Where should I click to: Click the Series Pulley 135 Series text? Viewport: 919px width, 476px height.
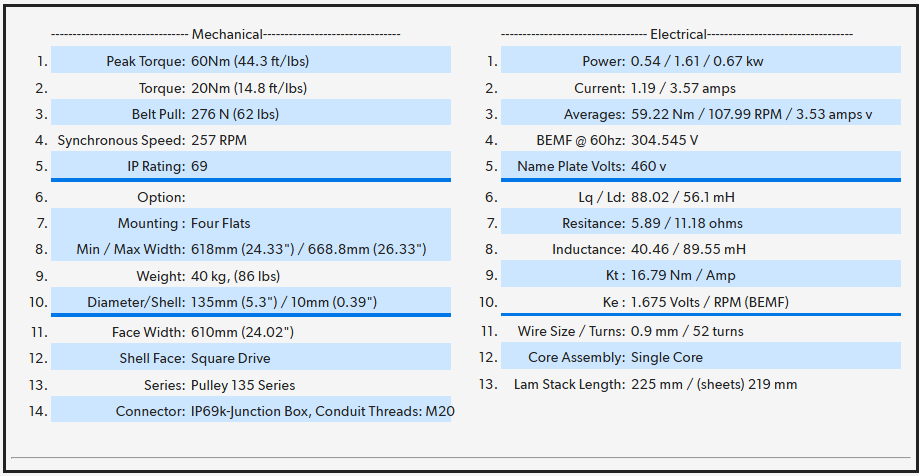click(x=243, y=385)
